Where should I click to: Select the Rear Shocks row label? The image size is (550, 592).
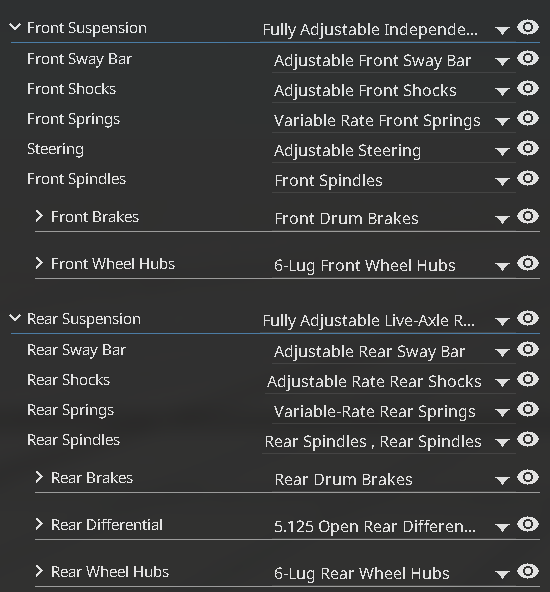pos(68,380)
